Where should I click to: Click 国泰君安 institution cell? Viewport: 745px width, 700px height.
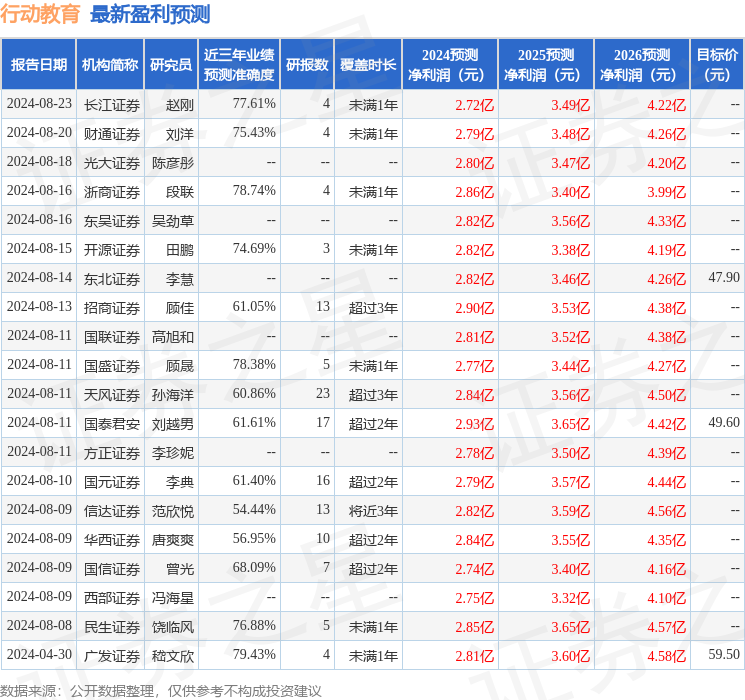(x=112, y=424)
